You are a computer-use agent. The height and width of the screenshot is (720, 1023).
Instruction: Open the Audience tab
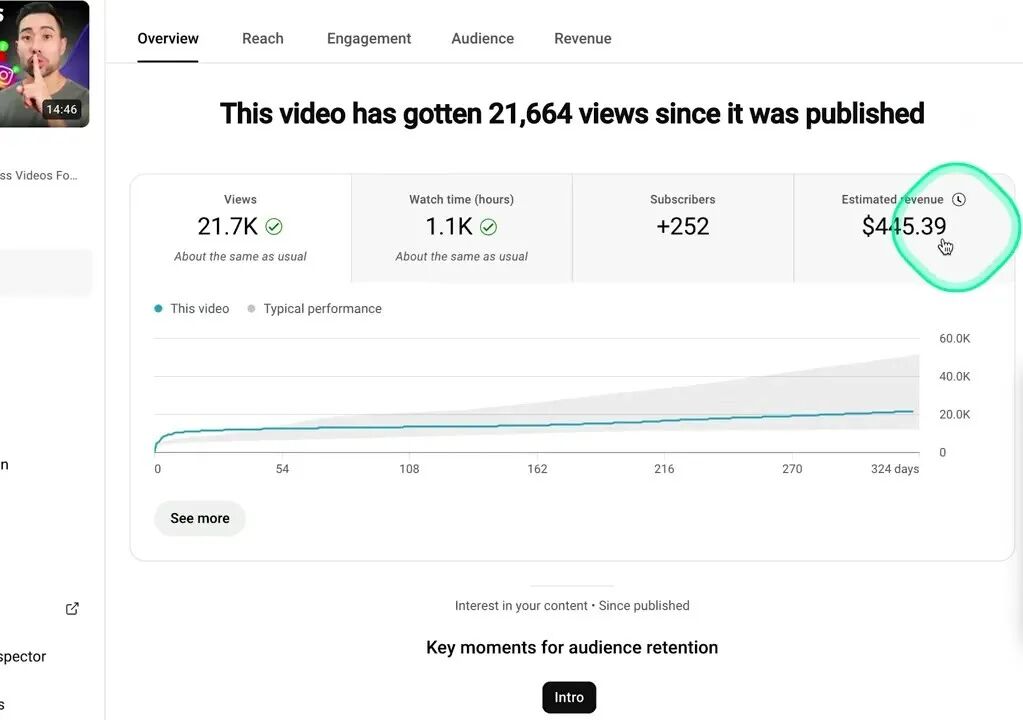coord(482,38)
